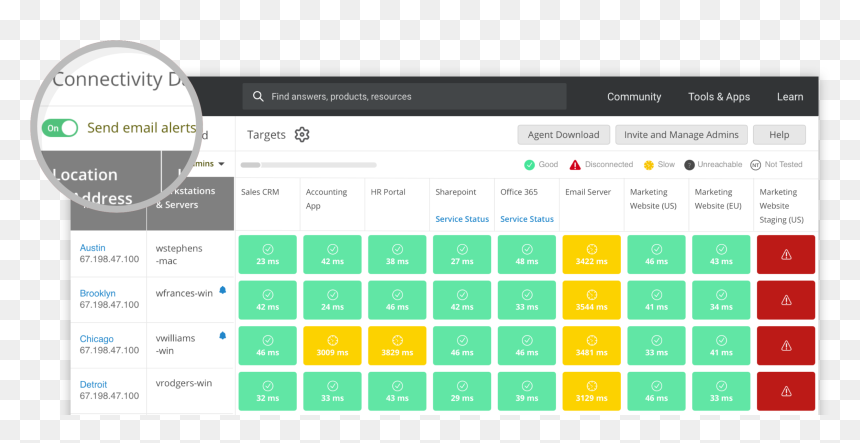This screenshot has height=443, width=860.
Task: Click the Good legend check icon
Action: (x=529, y=164)
